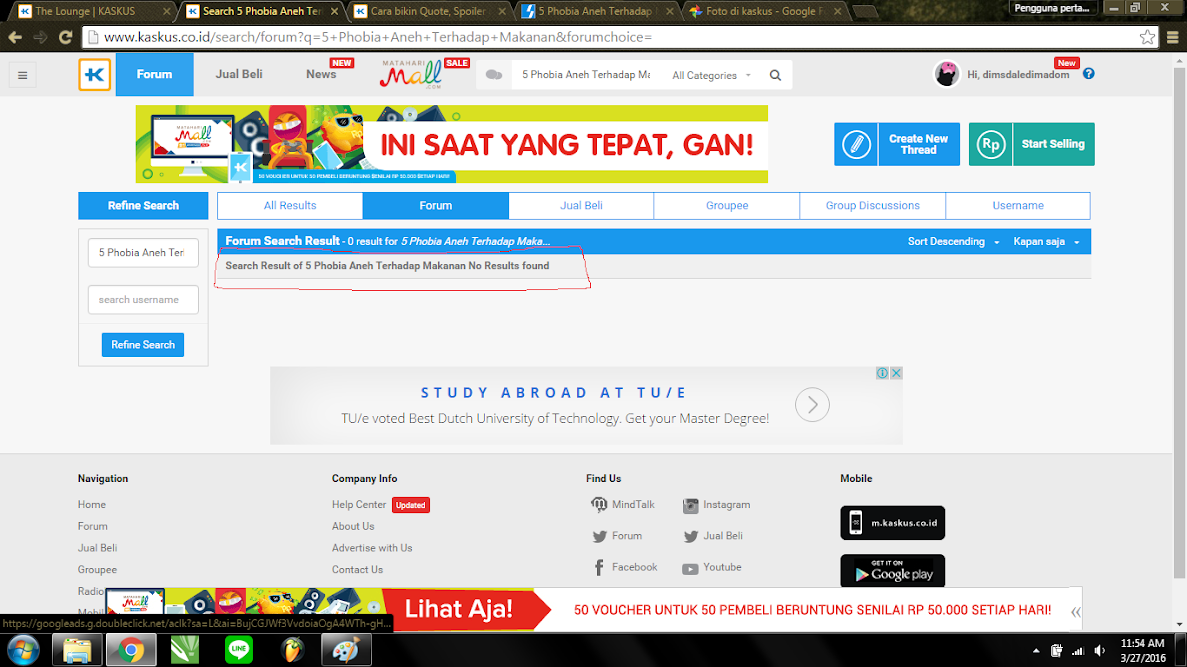Open the help question mark icon
The height and width of the screenshot is (667, 1187).
[1089, 73]
